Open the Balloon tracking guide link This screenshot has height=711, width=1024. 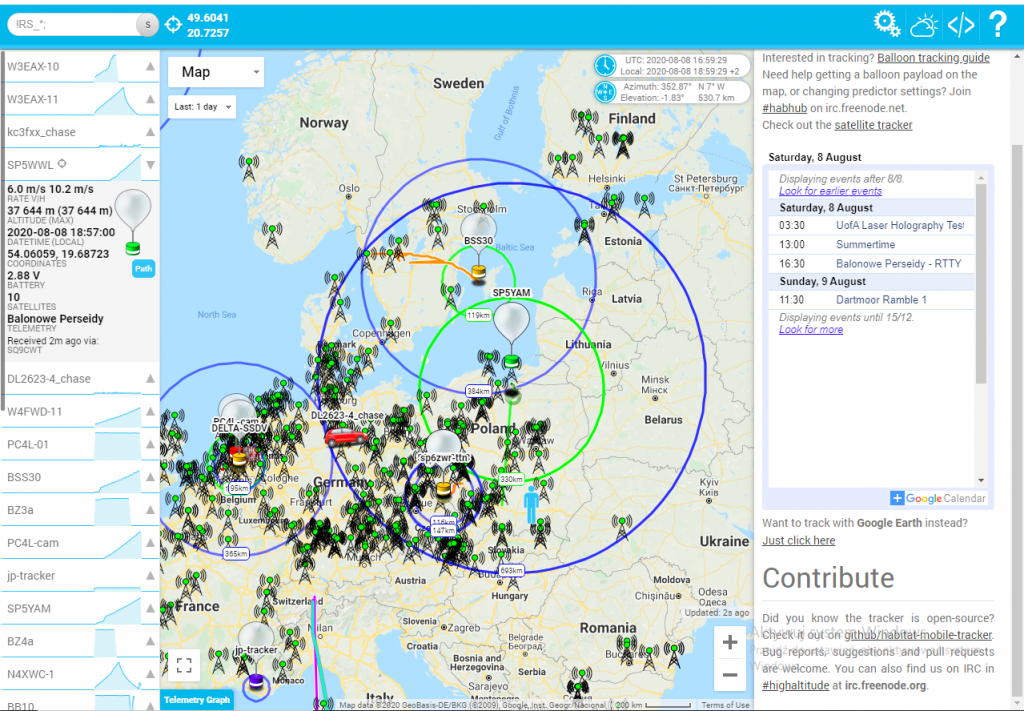coord(934,58)
